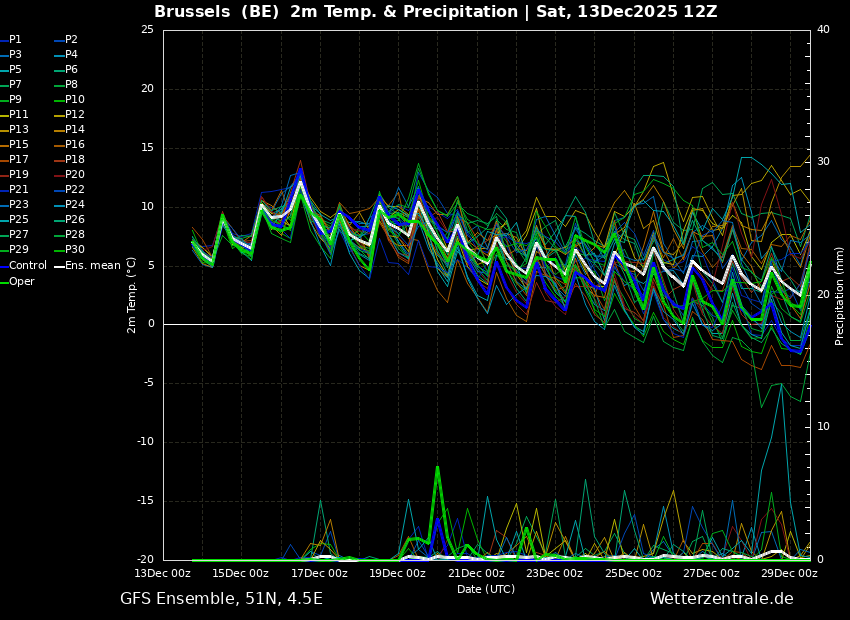
Task: Click the Wetterzentrale.de watermark text
Action: [x=721, y=599]
